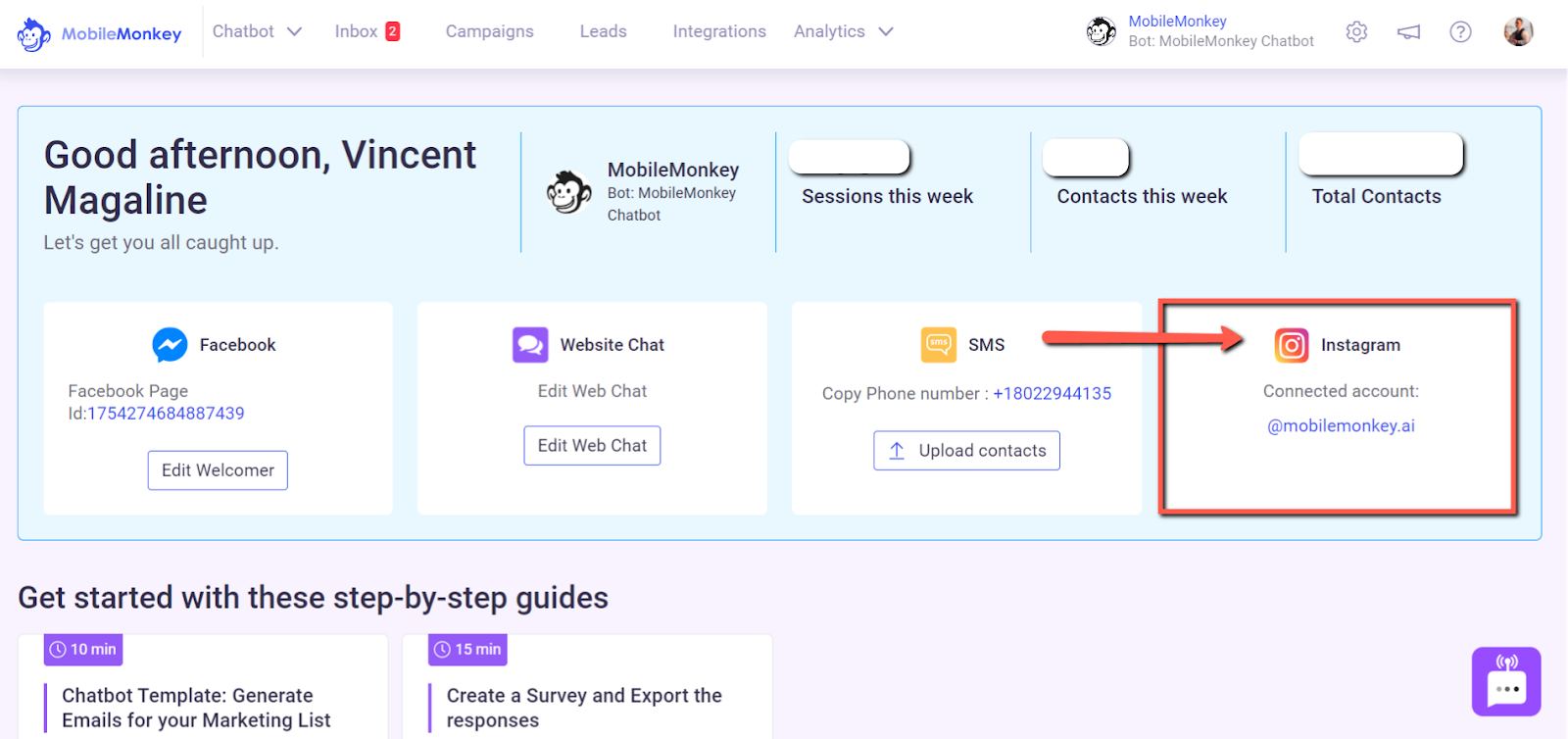
Task: Open the chat widget bubble
Action: pyautogui.click(x=1505, y=681)
